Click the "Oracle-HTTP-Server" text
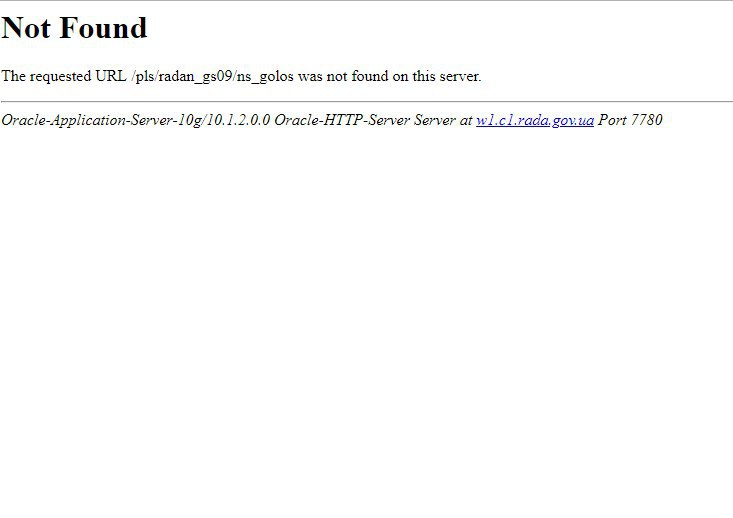733x518 pixels. [x=342, y=120]
